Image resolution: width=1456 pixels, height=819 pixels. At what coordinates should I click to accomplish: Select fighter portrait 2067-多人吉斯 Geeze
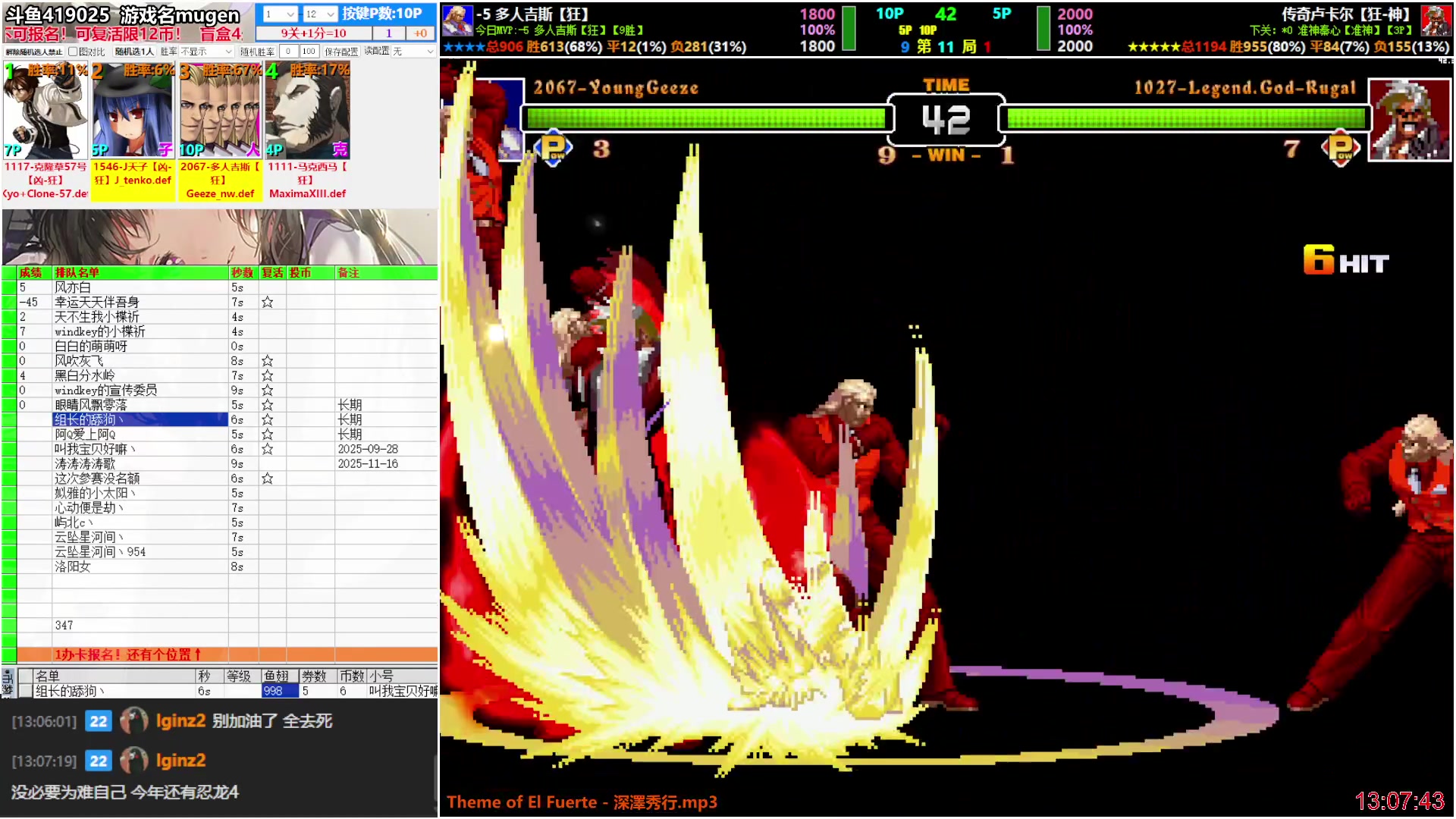[220, 111]
